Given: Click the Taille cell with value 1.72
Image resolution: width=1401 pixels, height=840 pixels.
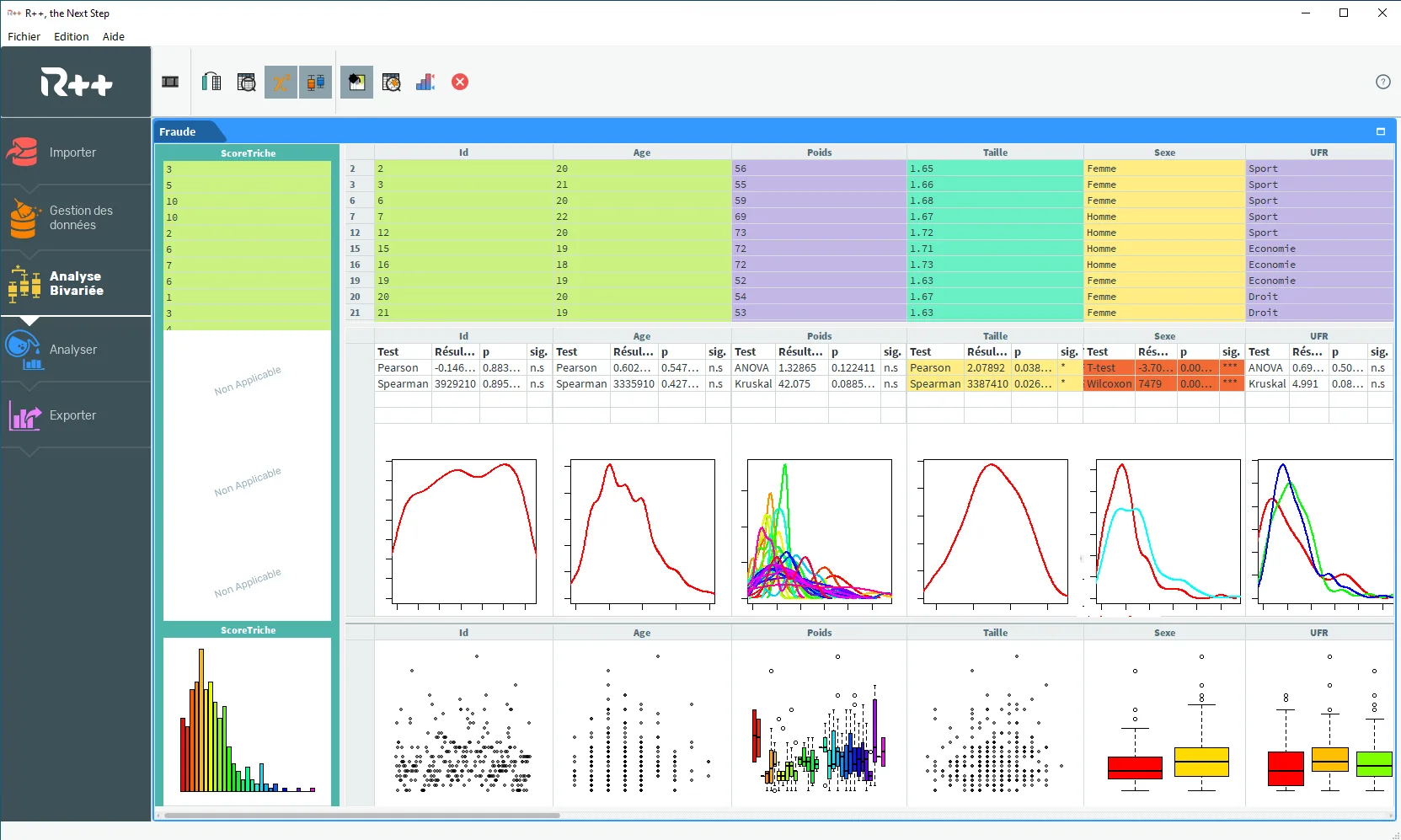Looking at the screenshot, I should pyautogui.click(x=995, y=233).
